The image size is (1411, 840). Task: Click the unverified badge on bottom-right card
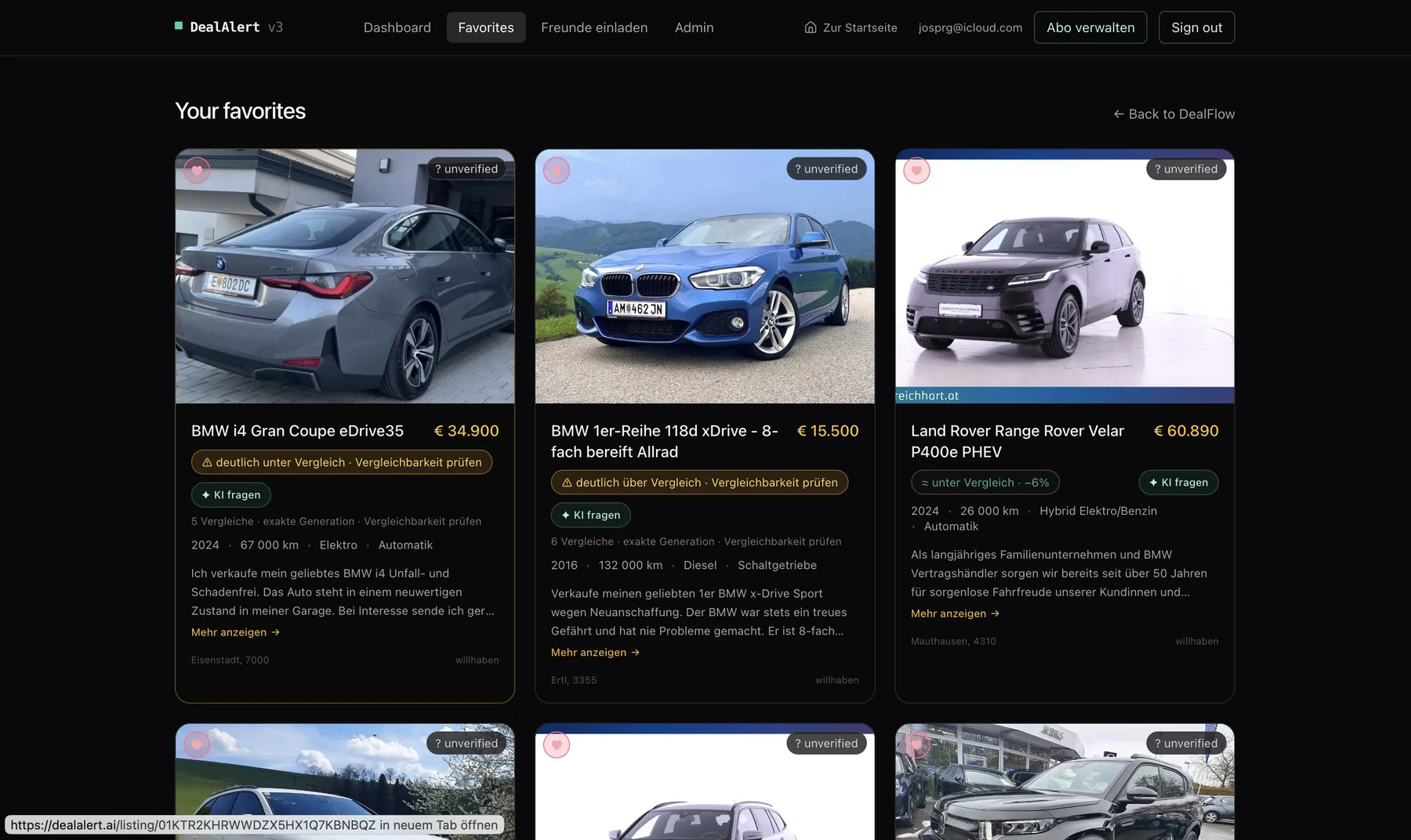tap(1186, 744)
